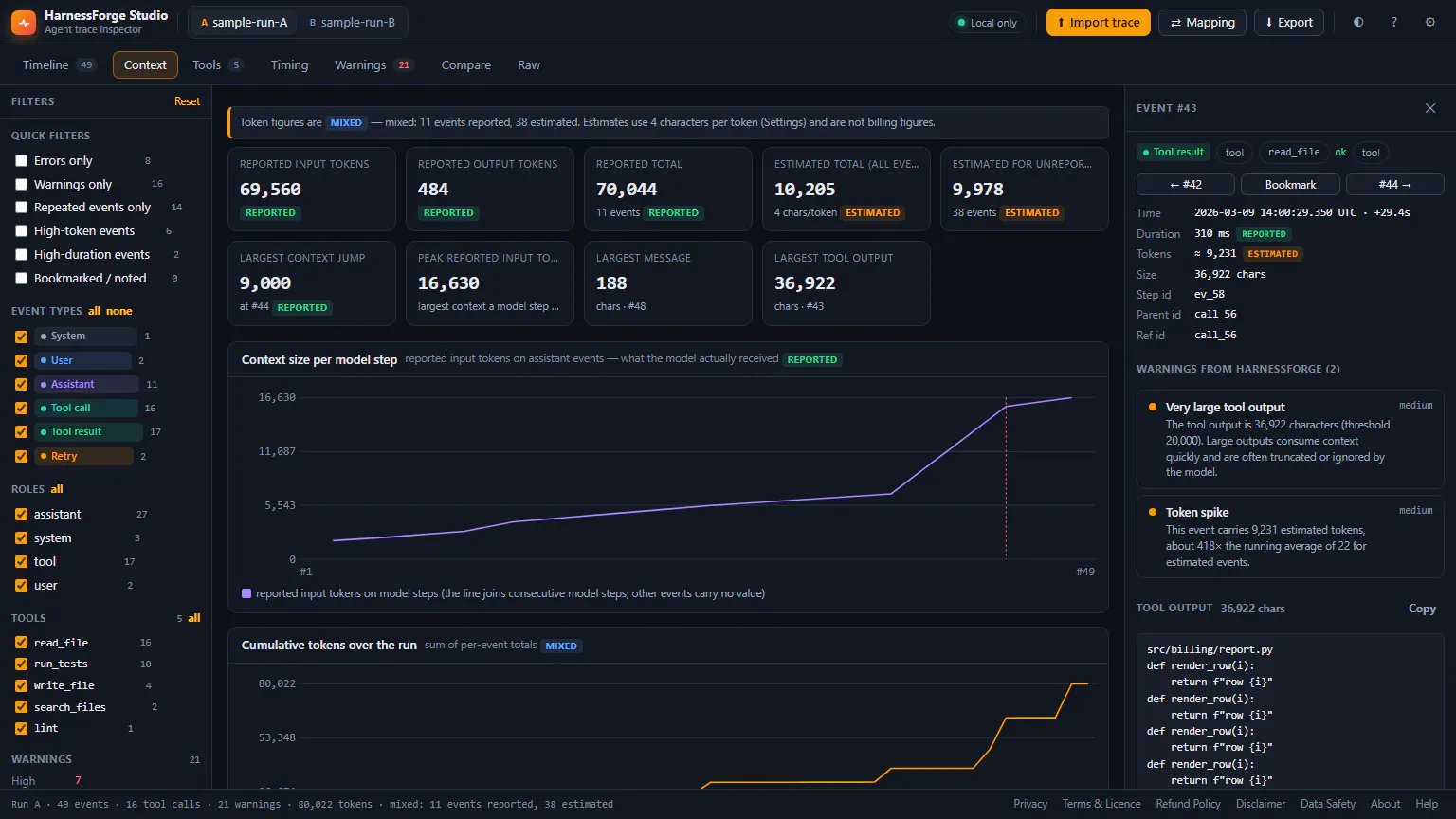Go to next event #44
The height and width of the screenshot is (819, 1456).
point(1395,184)
